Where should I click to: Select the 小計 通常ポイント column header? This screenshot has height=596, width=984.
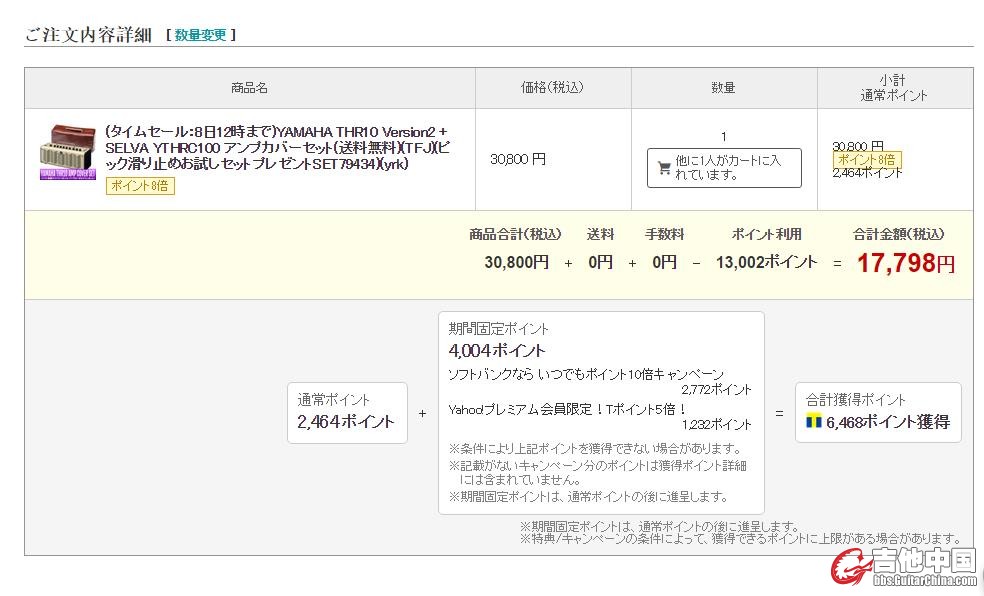coord(894,88)
